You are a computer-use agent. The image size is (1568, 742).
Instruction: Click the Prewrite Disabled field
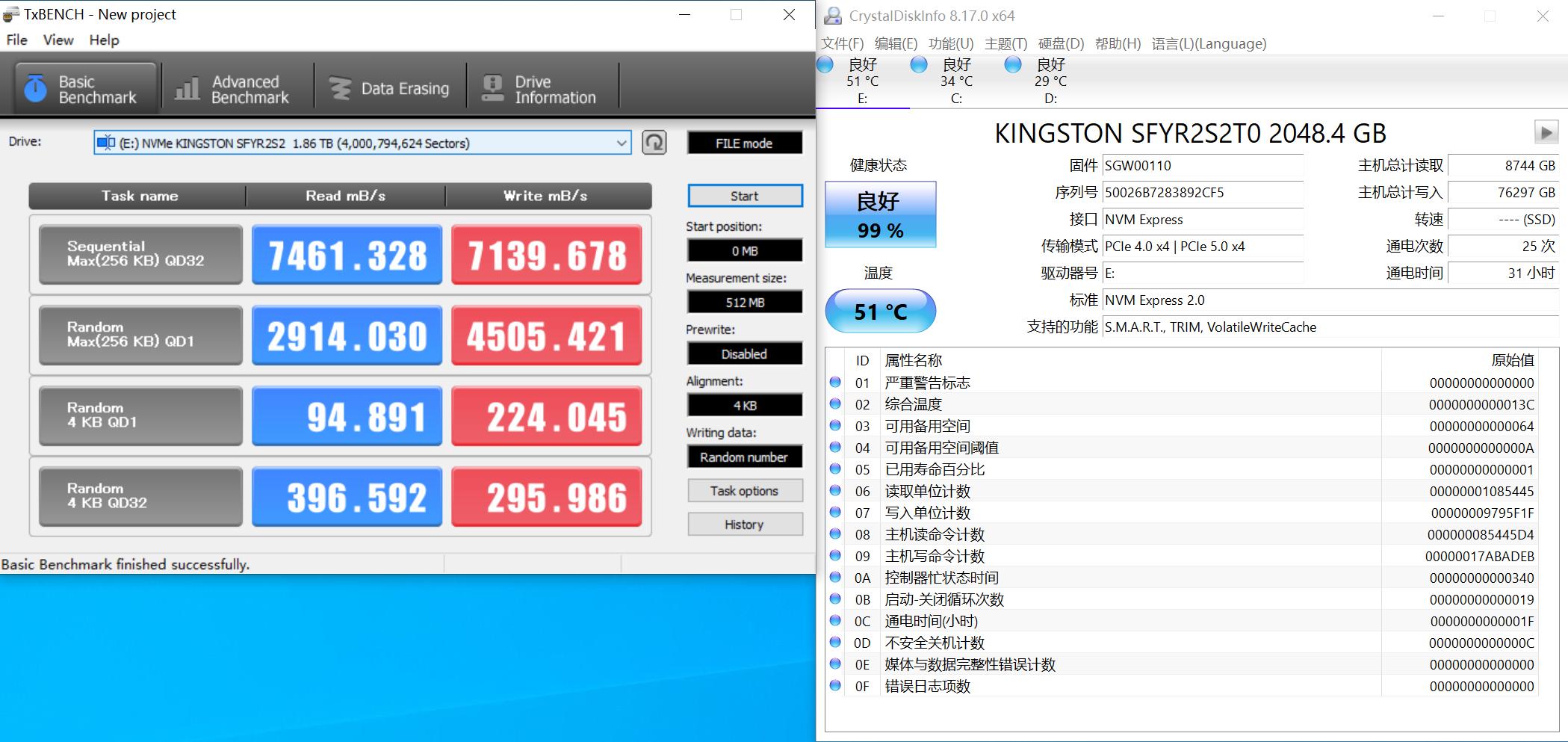point(745,353)
